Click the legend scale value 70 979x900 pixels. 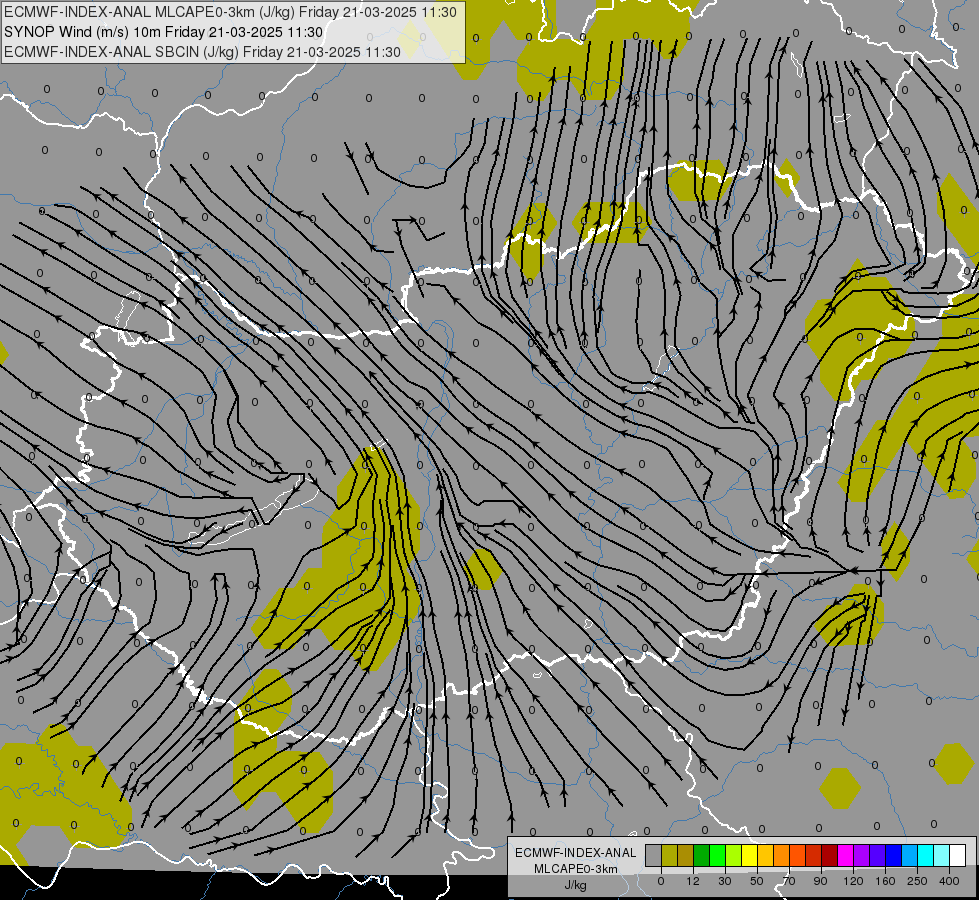coord(789,881)
